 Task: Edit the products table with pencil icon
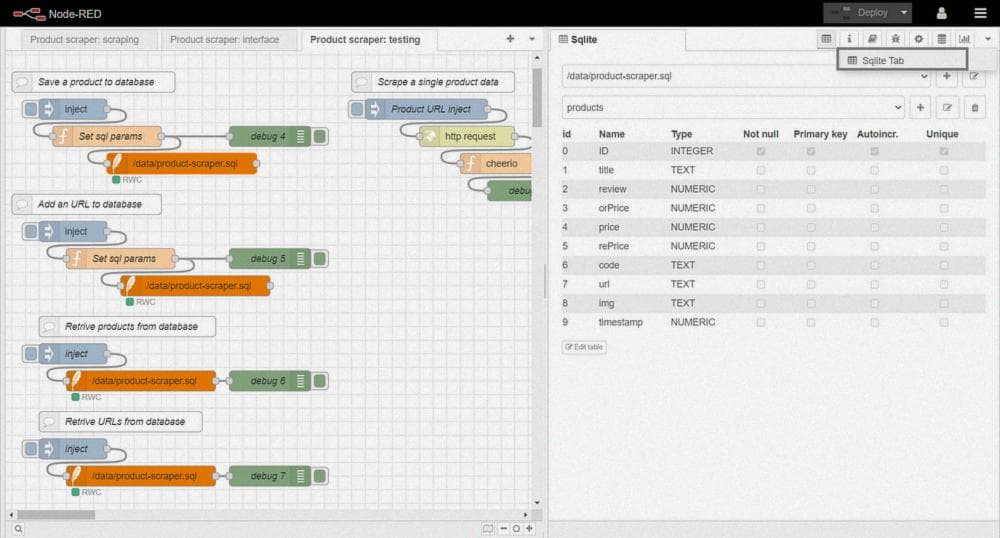tap(948, 108)
